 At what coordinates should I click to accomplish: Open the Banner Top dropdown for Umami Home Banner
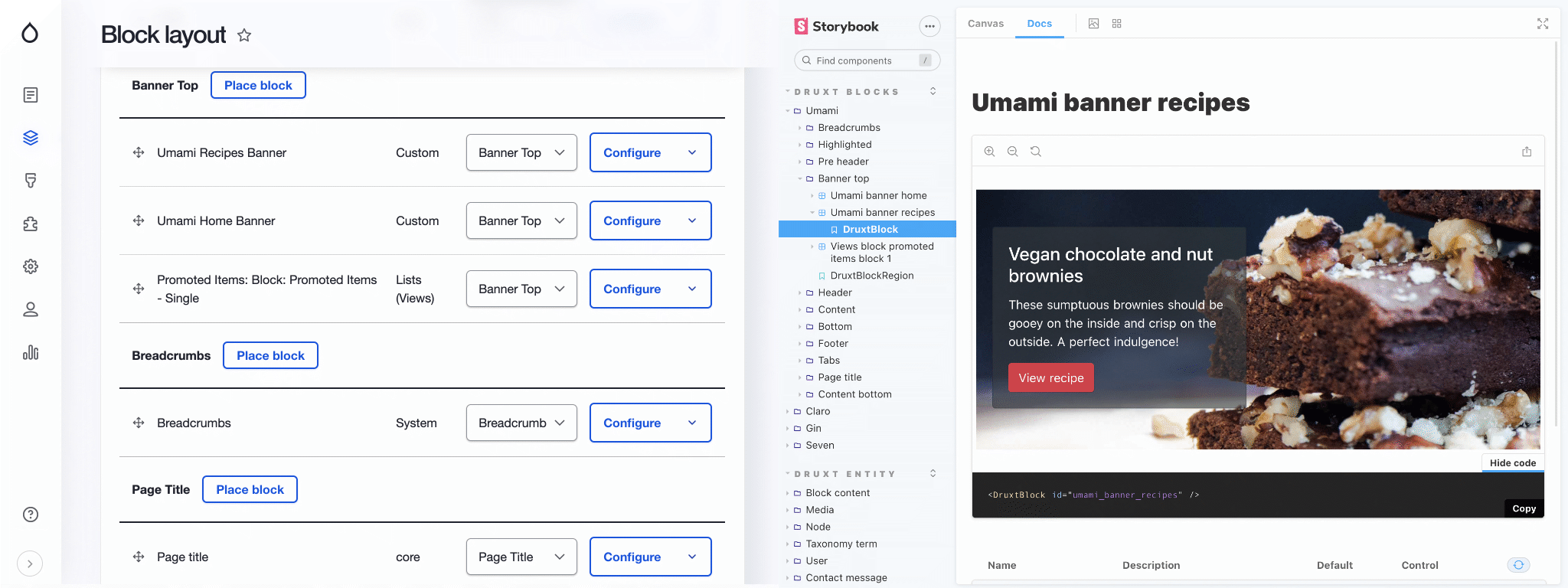tap(521, 220)
